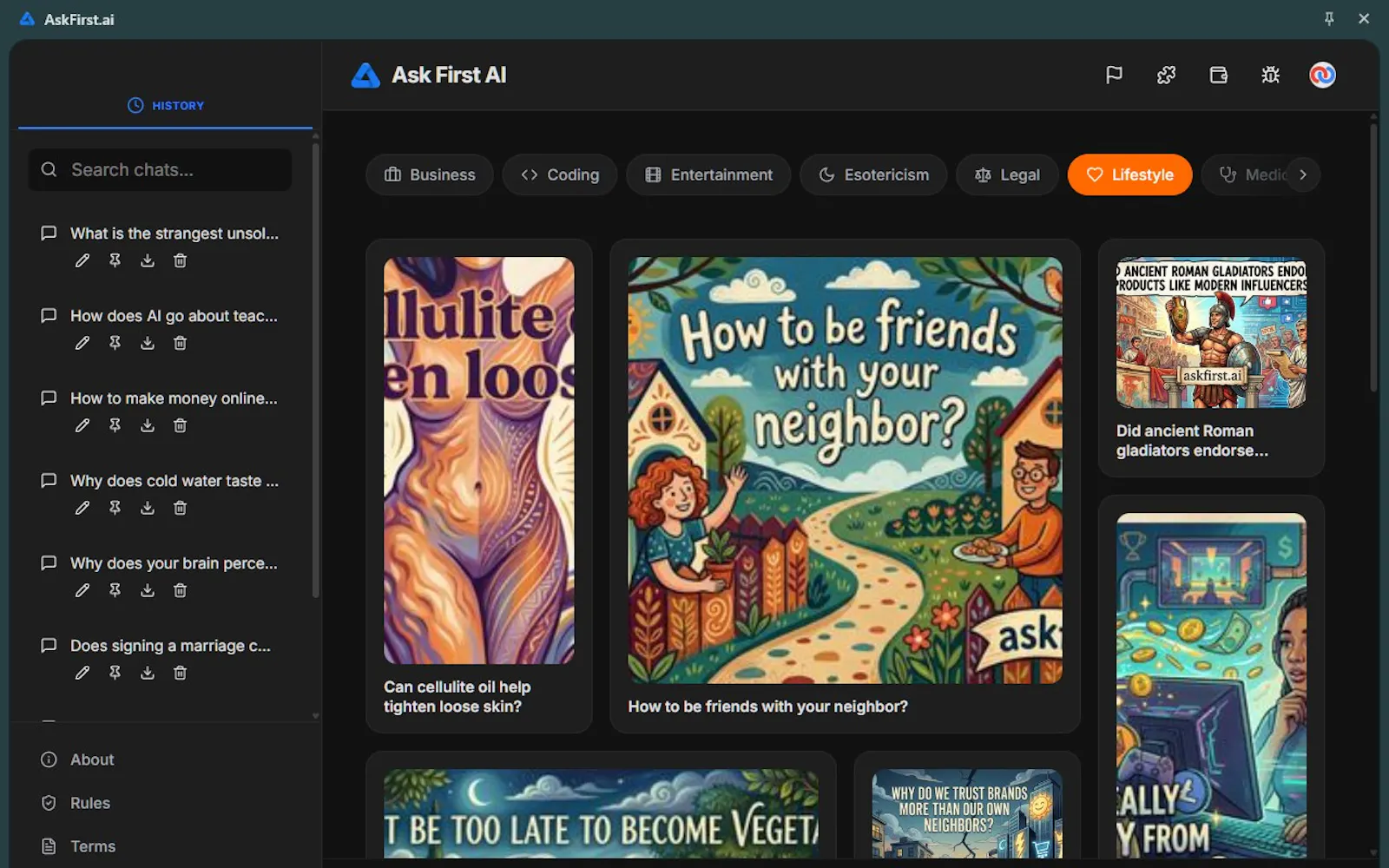Select the Entertainment category

(x=708, y=174)
